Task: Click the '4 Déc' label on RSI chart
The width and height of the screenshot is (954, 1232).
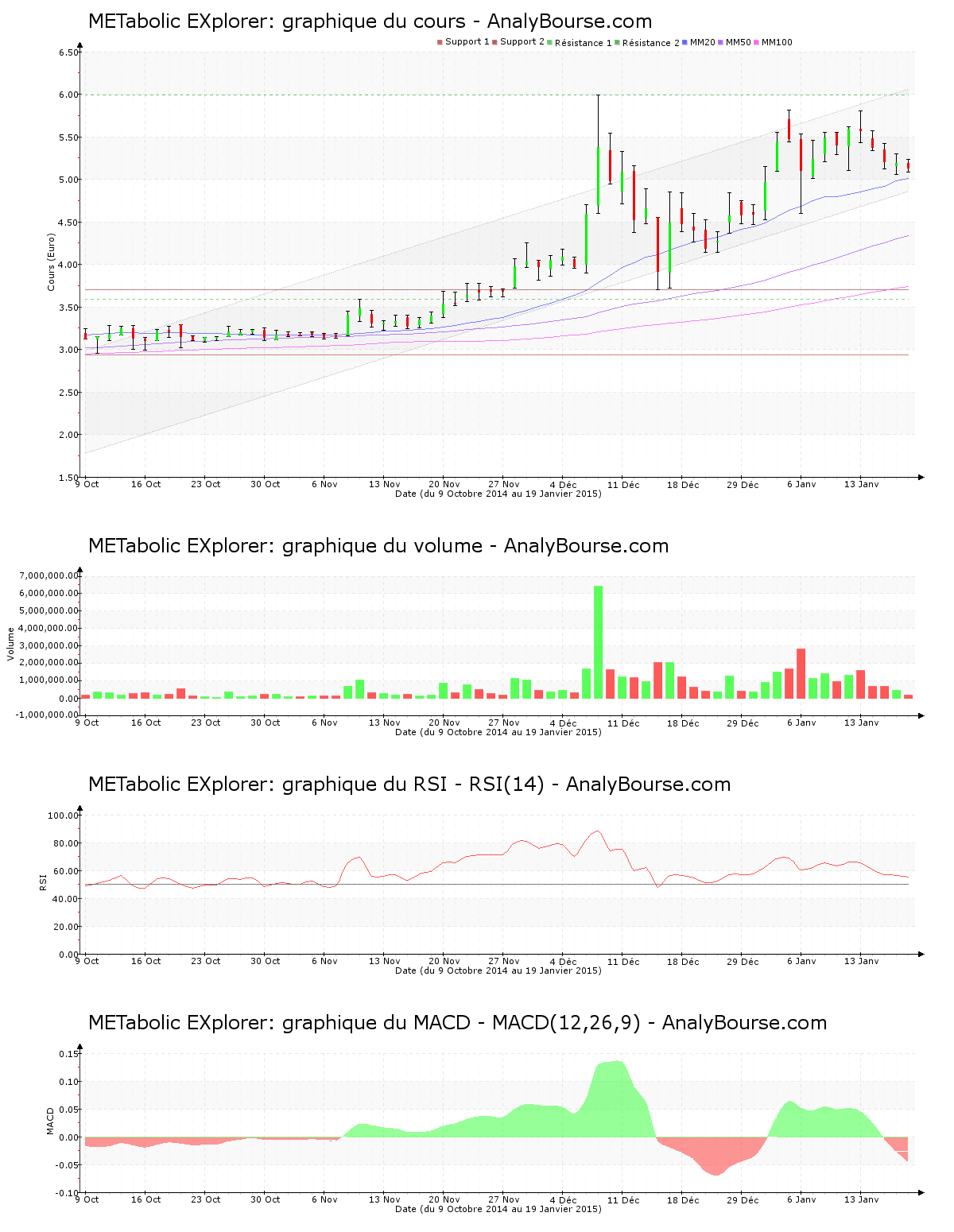Action: point(564,961)
